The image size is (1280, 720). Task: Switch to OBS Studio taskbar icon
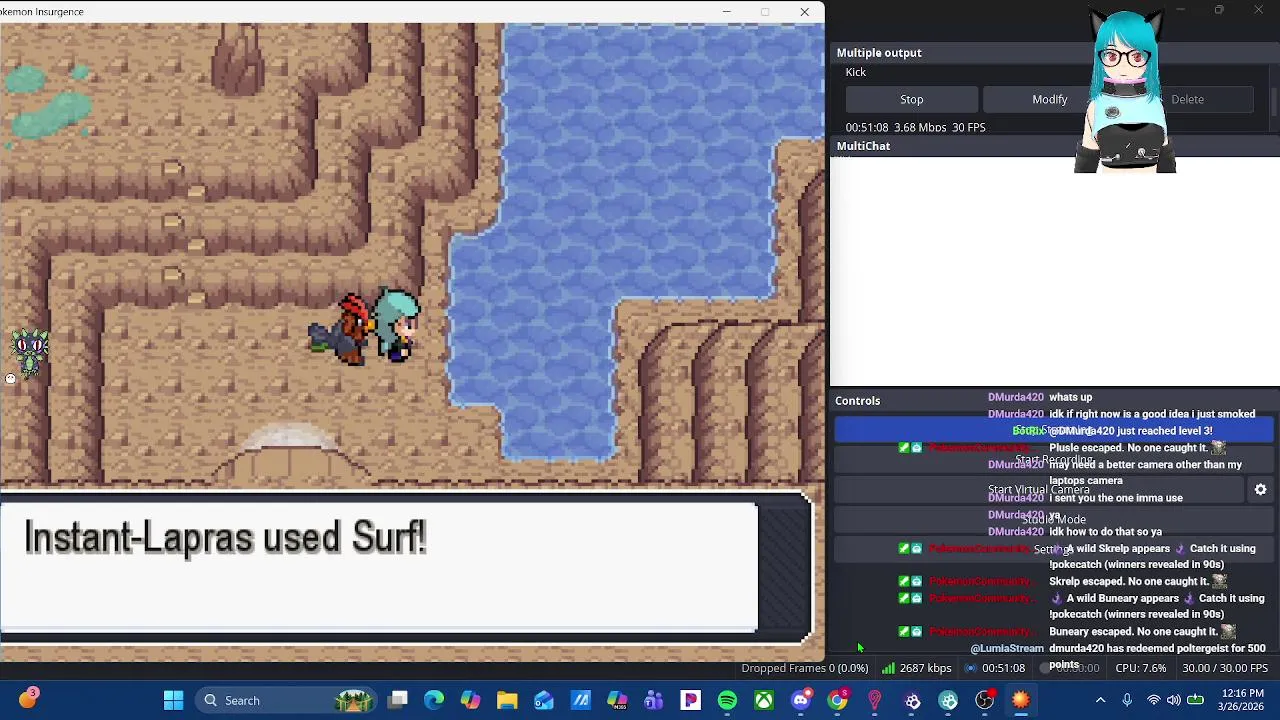click(985, 700)
